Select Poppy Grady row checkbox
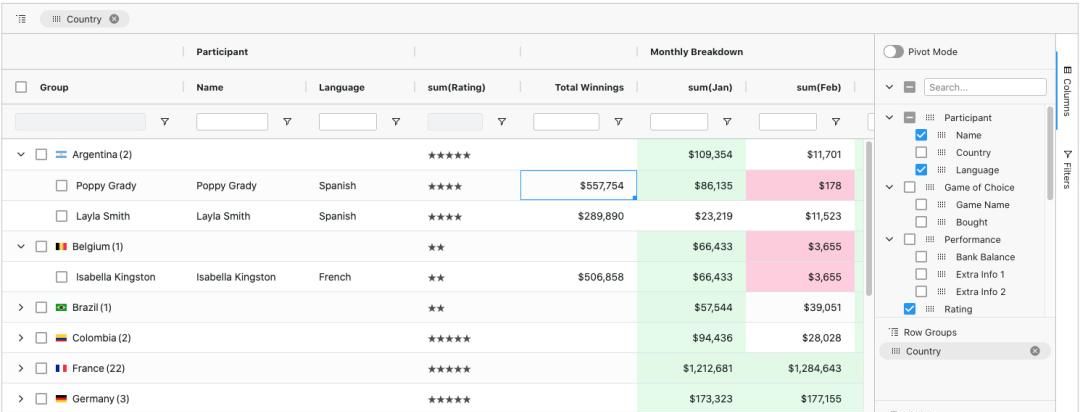The image size is (1080, 412). [x=62, y=185]
